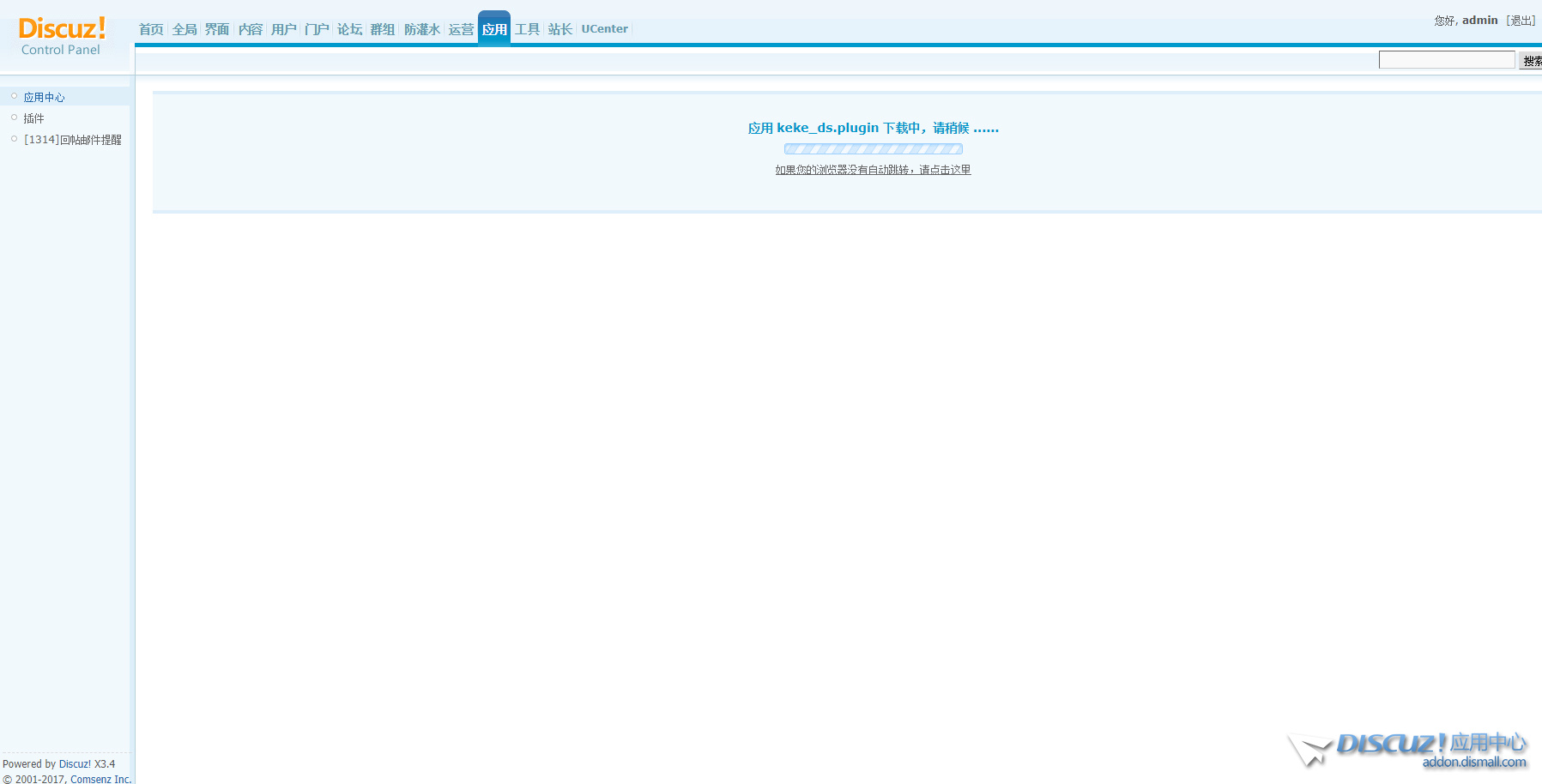Image resolution: width=1542 pixels, height=784 pixels.
Task: Open 插件 in the left sidebar
Action: (x=33, y=118)
